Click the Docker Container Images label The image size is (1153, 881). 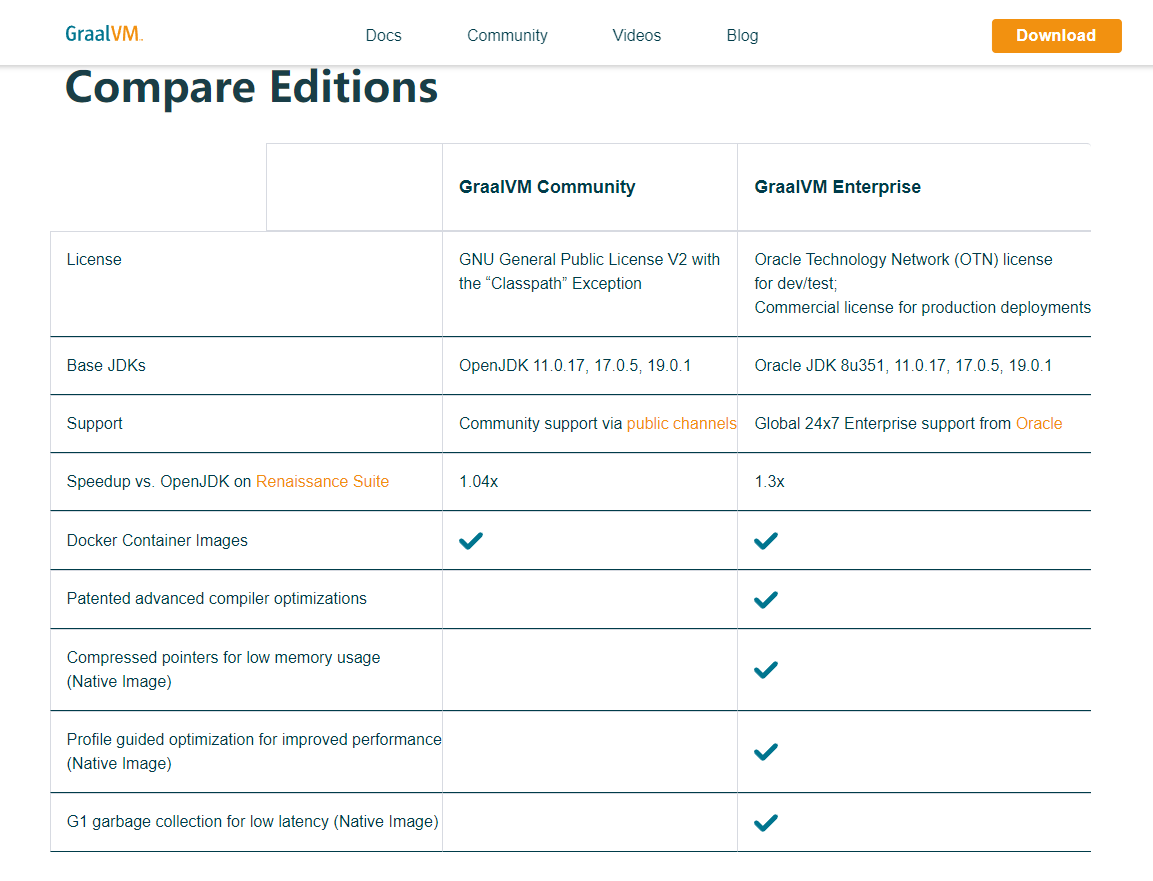[157, 541]
